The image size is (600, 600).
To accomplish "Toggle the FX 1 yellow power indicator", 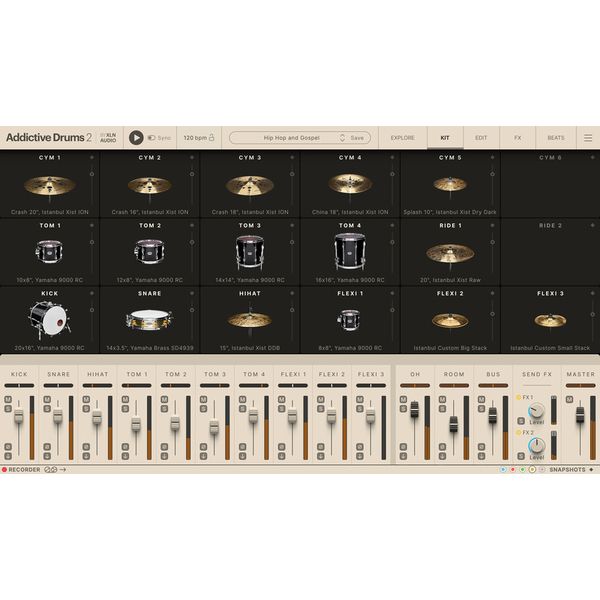I will pos(518,398).
